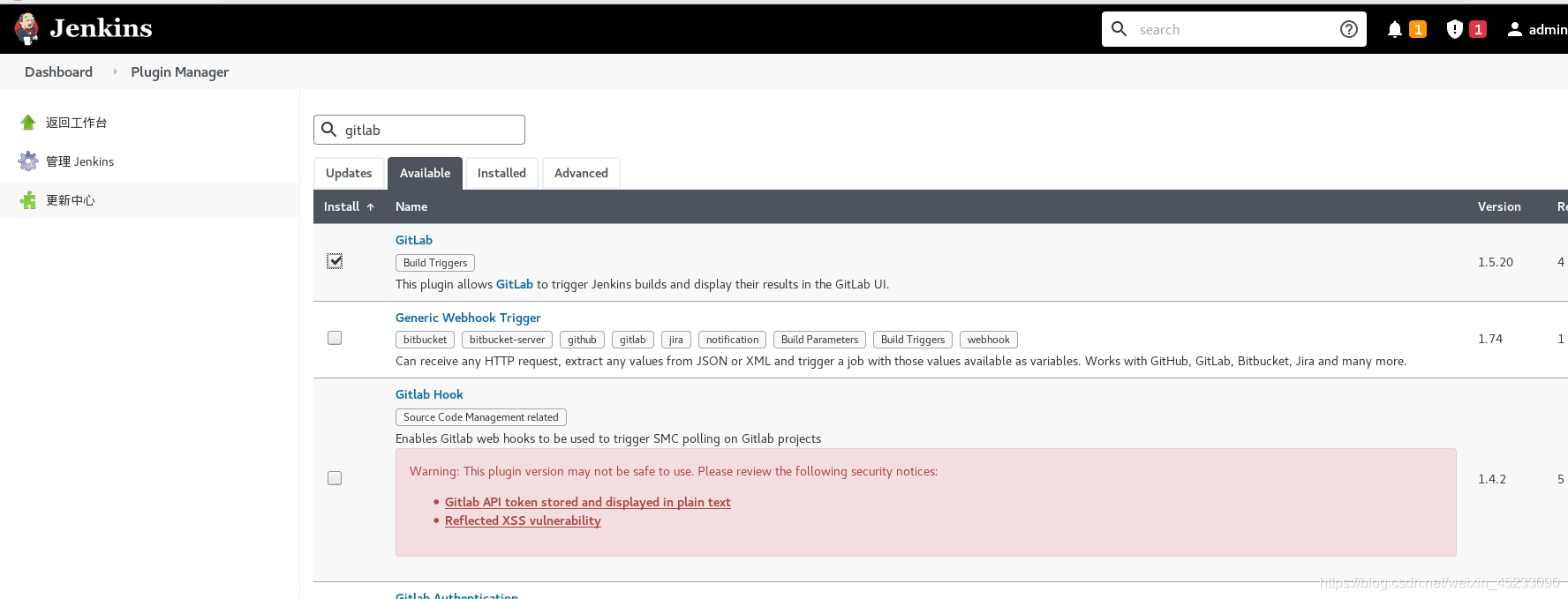Viewport: 1568px width, 599px height.
Task: Switch to the Installed tab
Action: click(x=501, y=173)
